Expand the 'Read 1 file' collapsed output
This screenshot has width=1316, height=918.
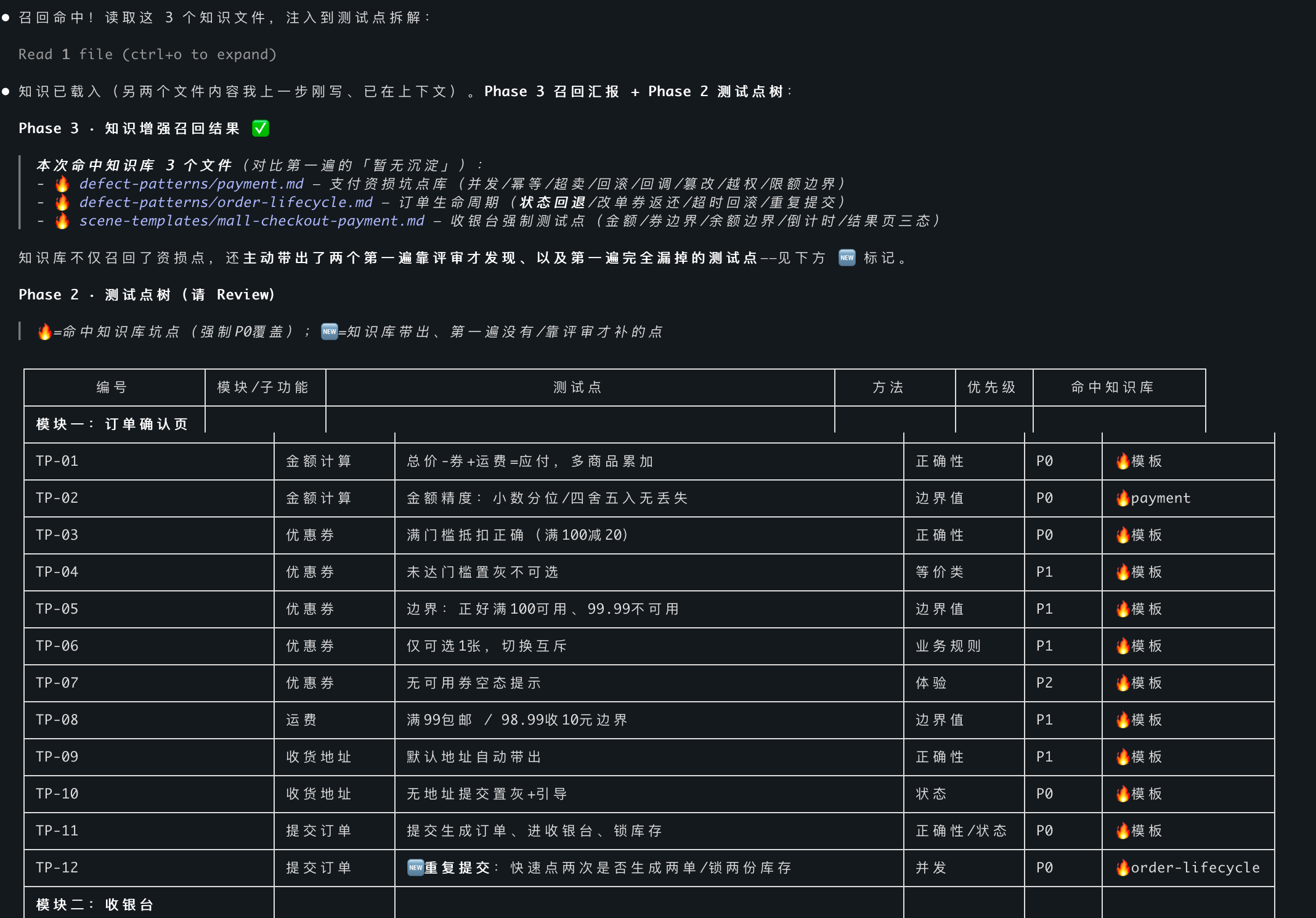pos(148,54)
